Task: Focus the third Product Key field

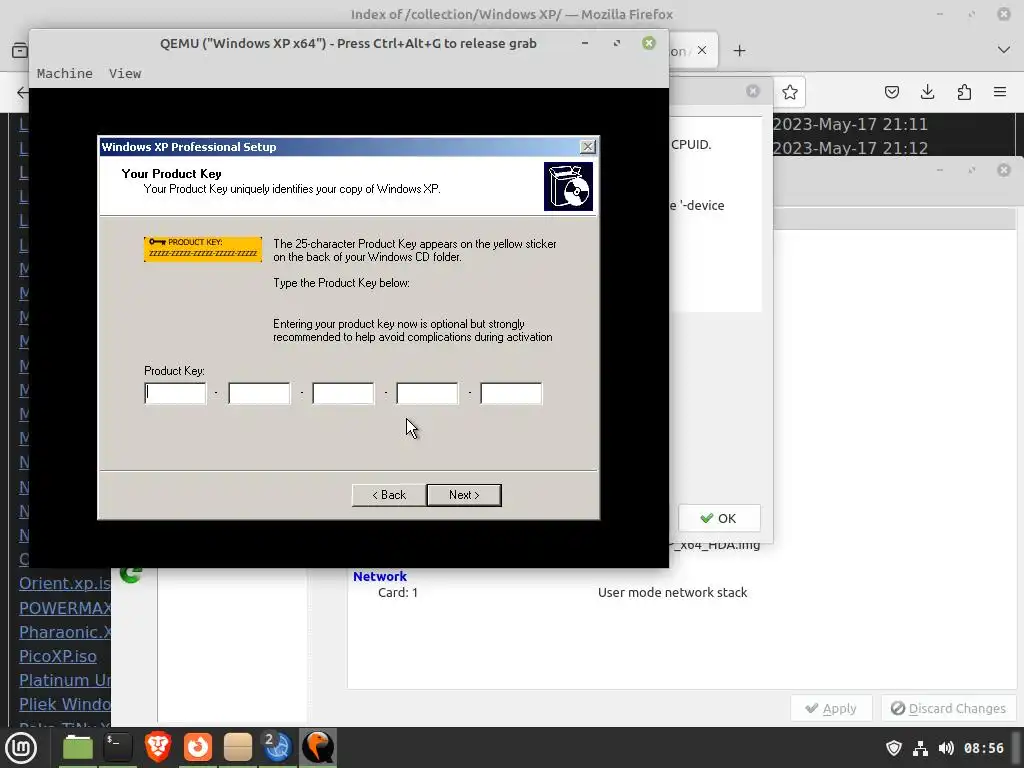Action: coord(344,394)
